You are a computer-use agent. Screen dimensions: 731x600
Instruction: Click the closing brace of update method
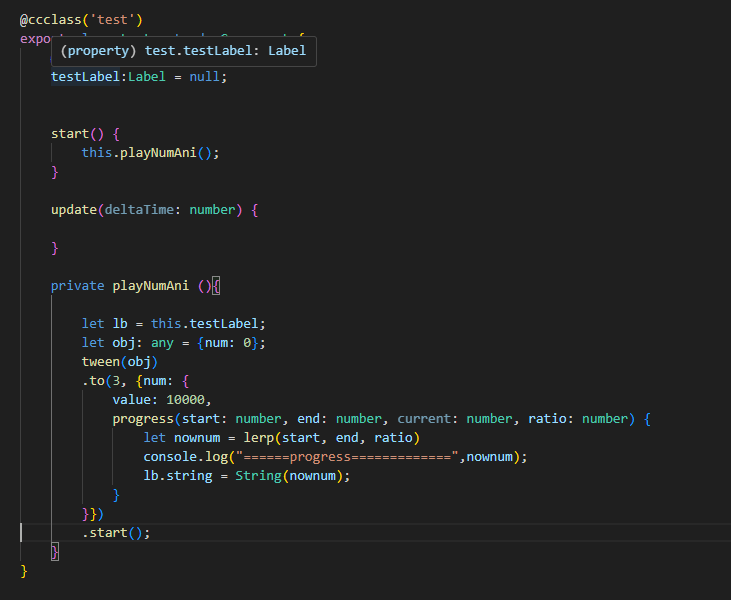55,248
